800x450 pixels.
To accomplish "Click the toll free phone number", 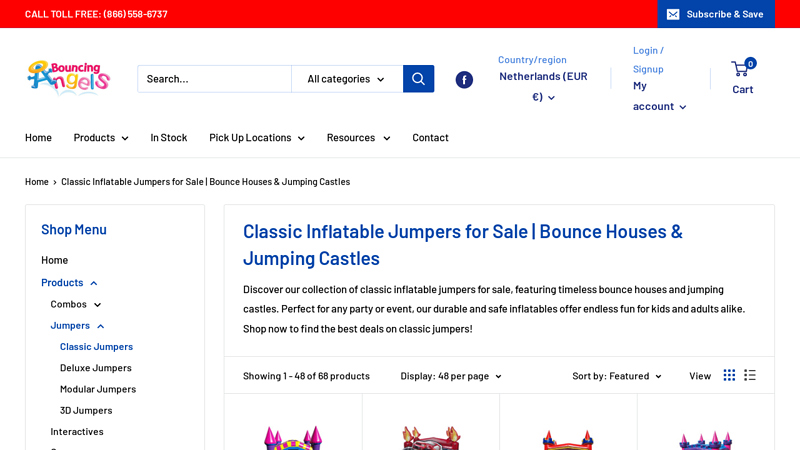I will click(x=135, y=14).
